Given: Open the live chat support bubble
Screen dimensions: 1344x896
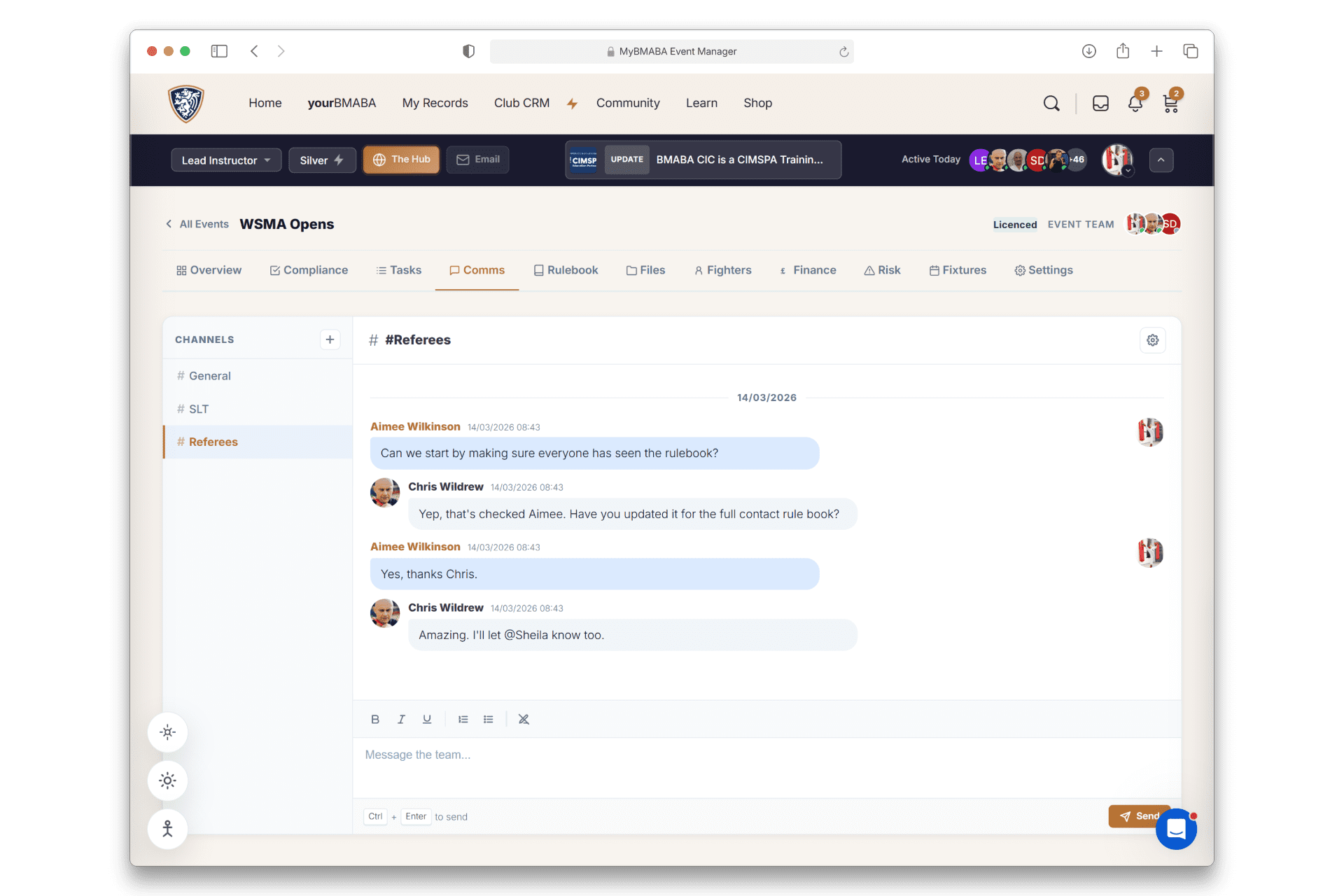Looking at the screenshot, I should [1176, 829].
